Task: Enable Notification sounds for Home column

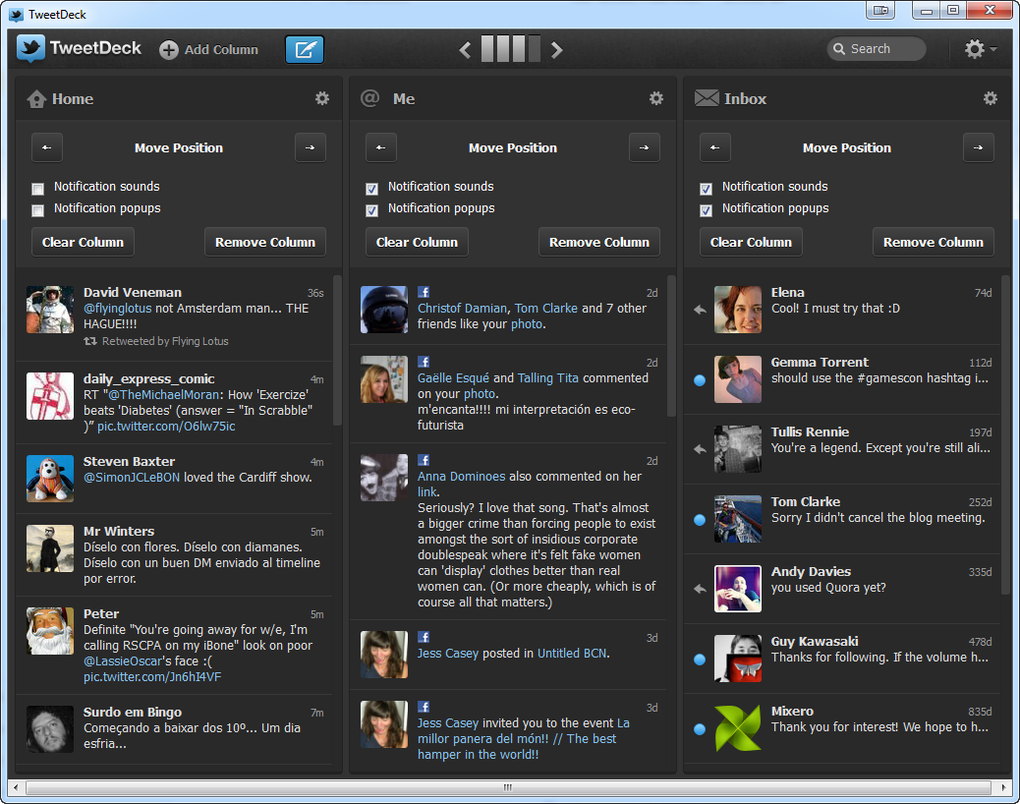Action: pos(38,189)
